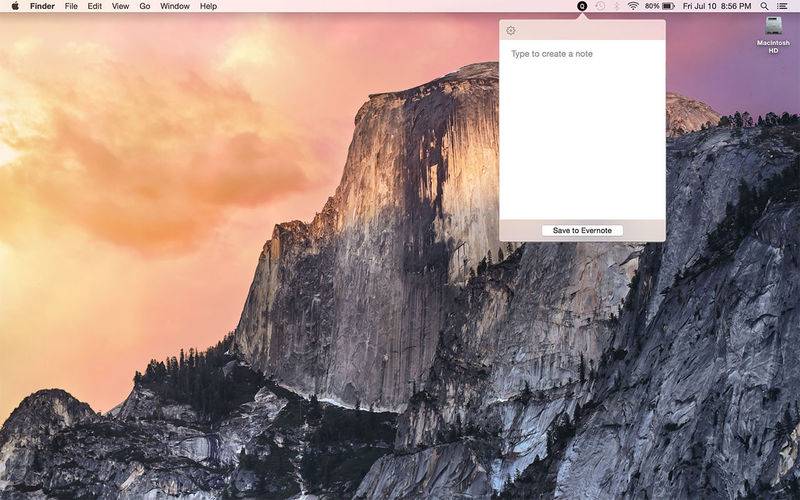Open the Wi-Fi status menu
800x500 pixels.
pos(633,6)
